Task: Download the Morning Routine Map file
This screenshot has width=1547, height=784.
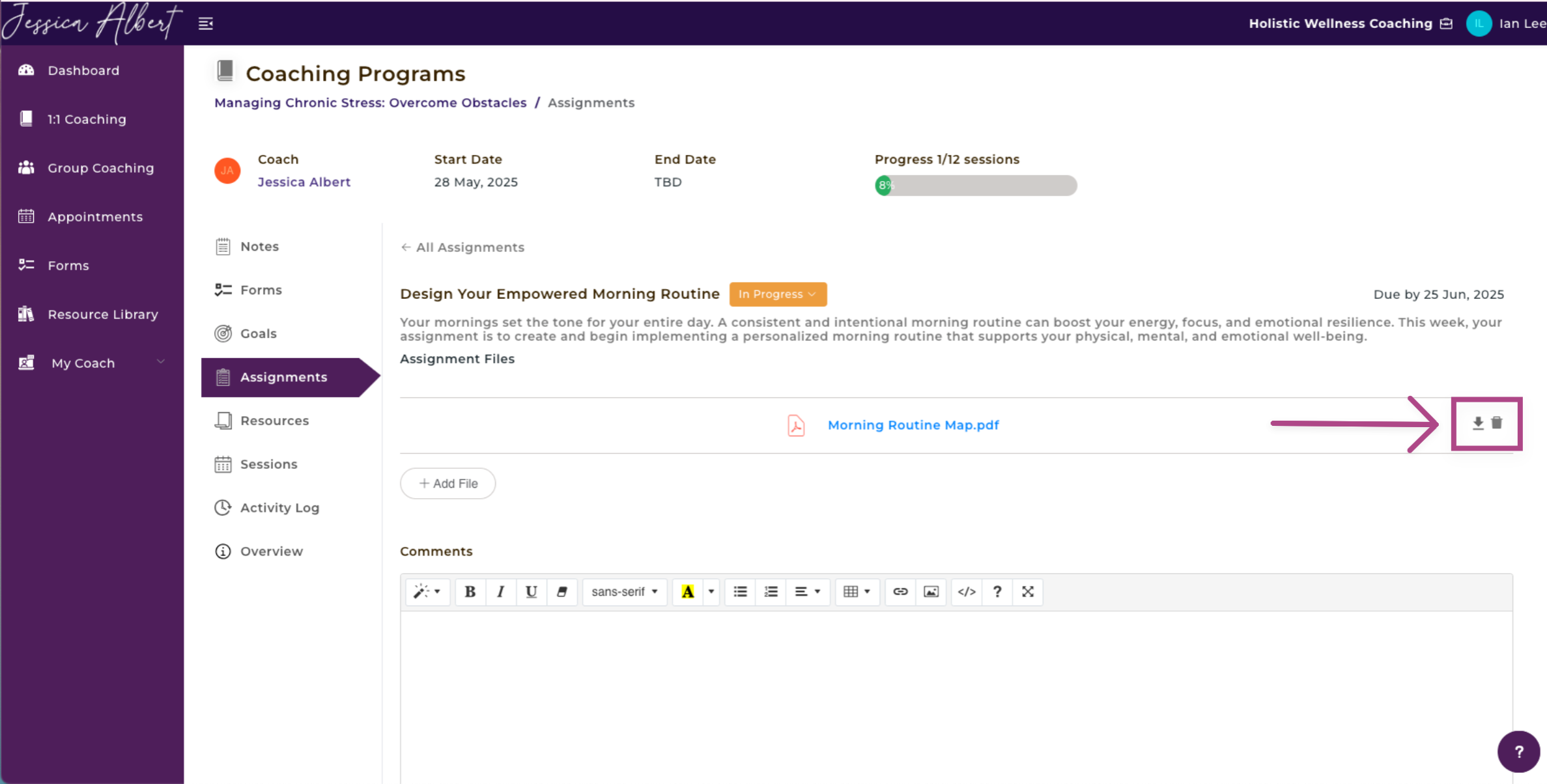Action: (x=1478, y=423)
